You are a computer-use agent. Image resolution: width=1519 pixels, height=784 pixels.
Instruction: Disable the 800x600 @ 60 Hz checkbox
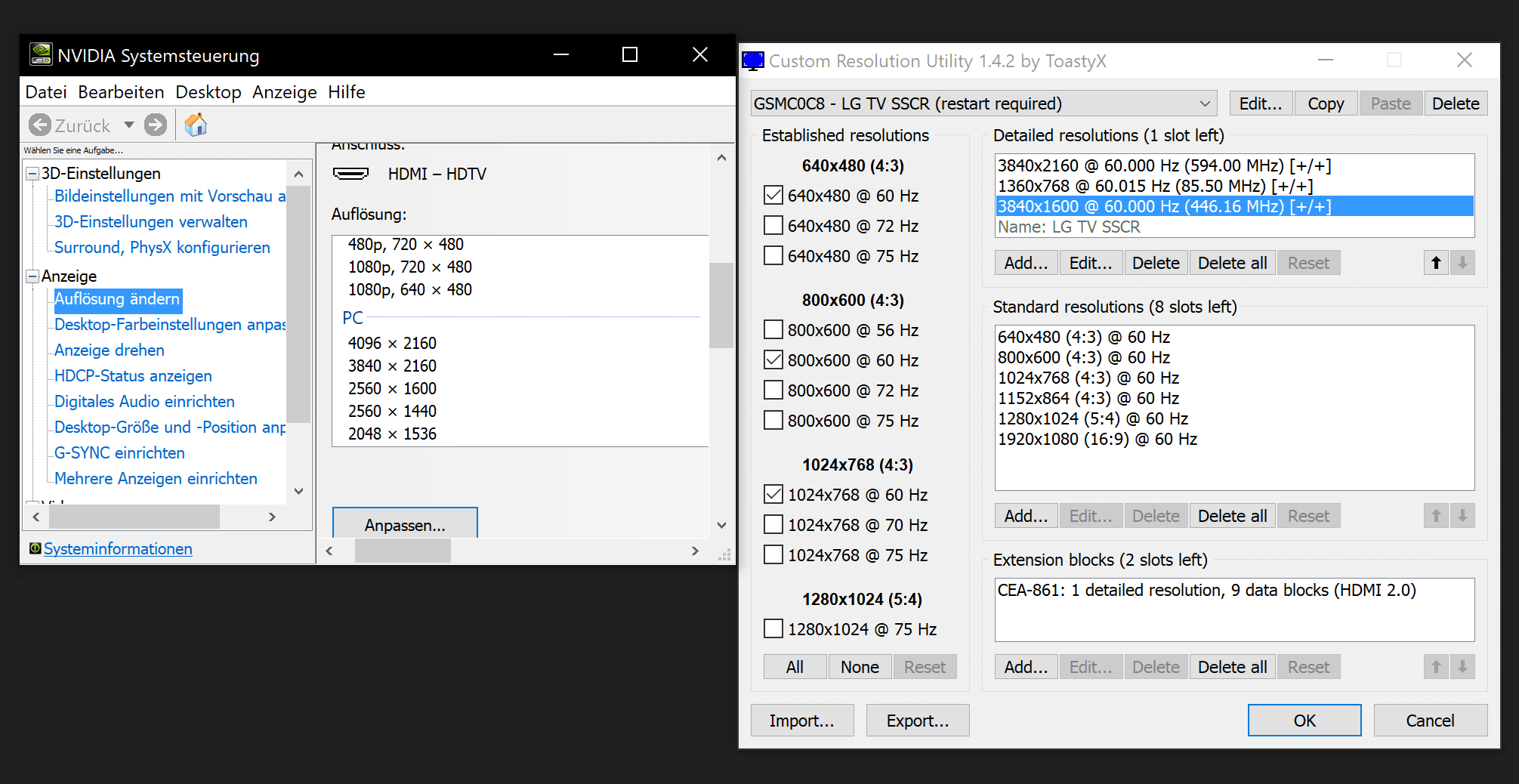(773, 360)
